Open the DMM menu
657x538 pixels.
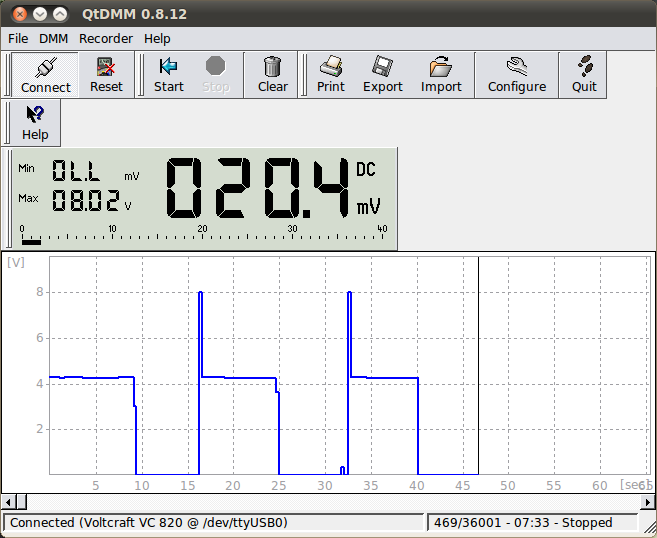pos(53,38)
